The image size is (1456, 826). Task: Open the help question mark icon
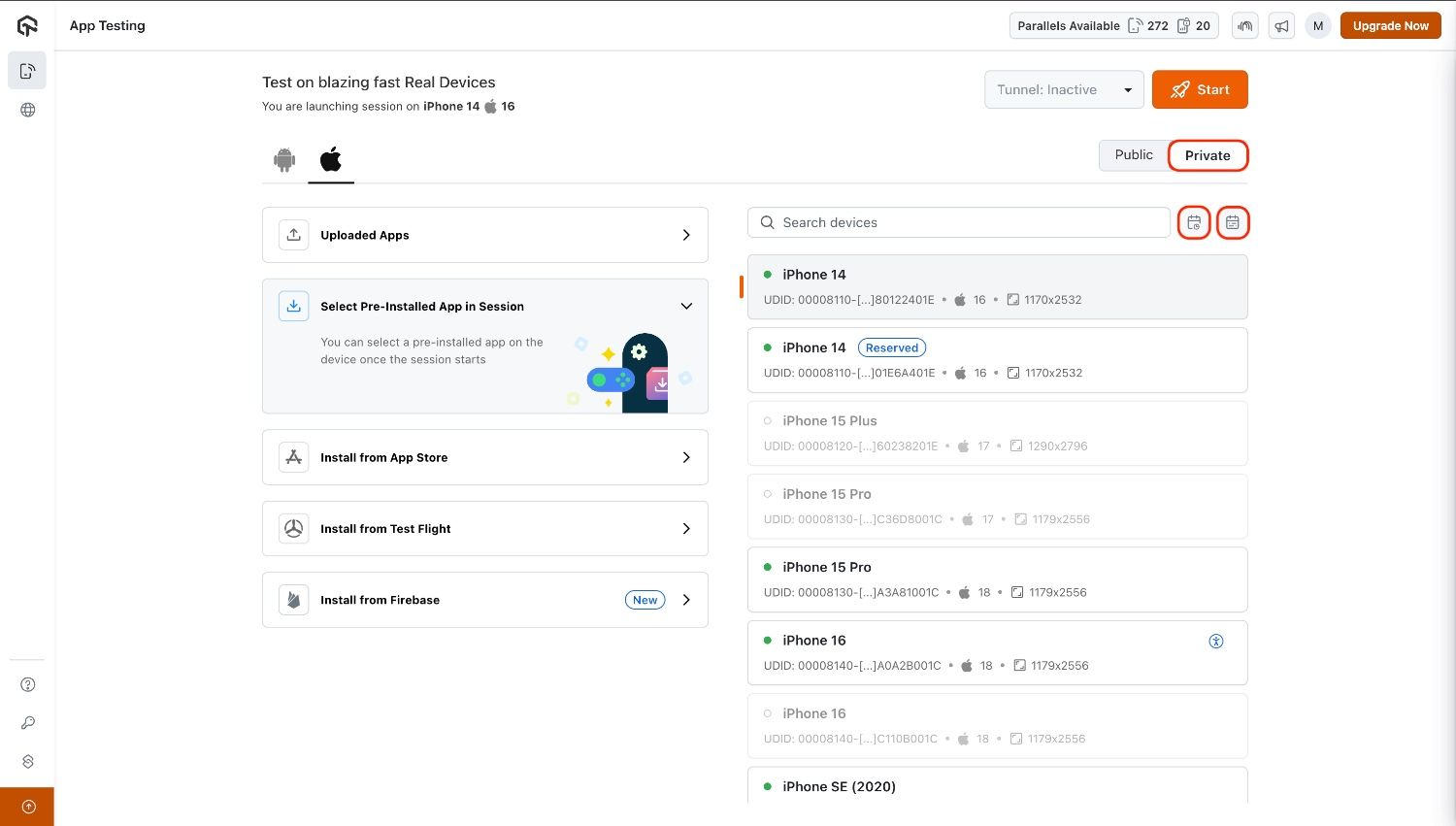(x=28, y=684)
